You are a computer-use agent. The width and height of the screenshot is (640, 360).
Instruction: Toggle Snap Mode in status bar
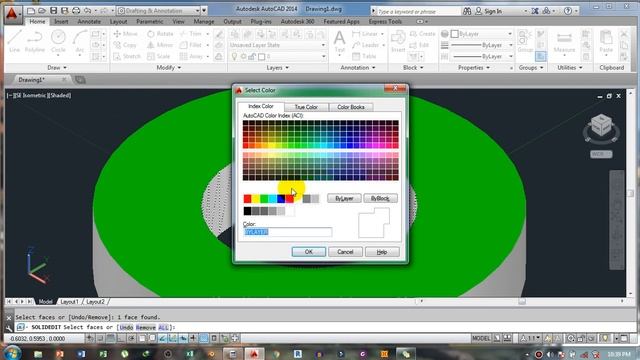100,338
